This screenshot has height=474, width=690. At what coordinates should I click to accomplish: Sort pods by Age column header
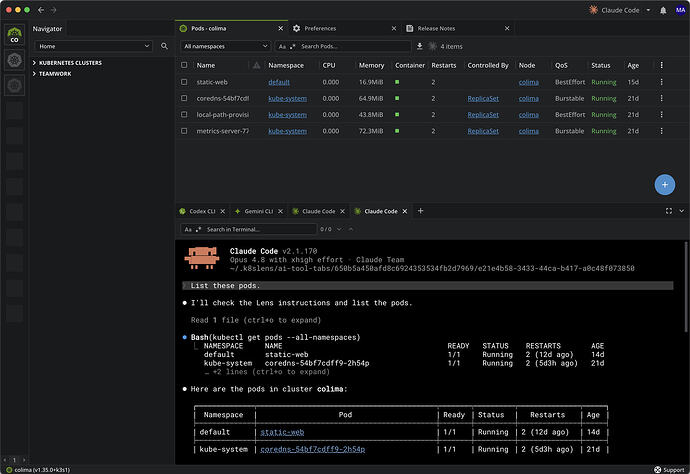pos(633,65)
